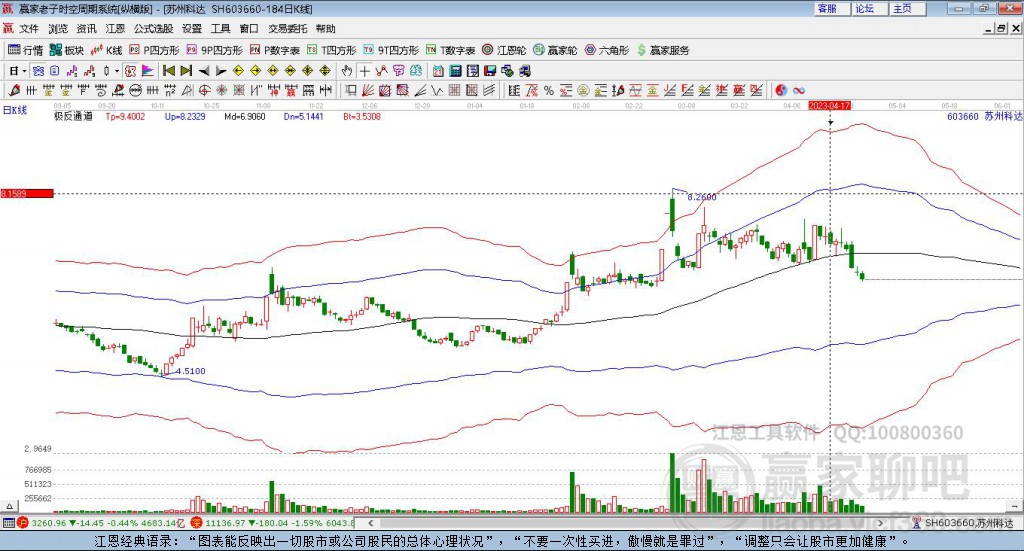This screenshot has width=1024, height=551.
Task: Jump to first bar with skip-to-start icon
Action: [x=169, y=71]
